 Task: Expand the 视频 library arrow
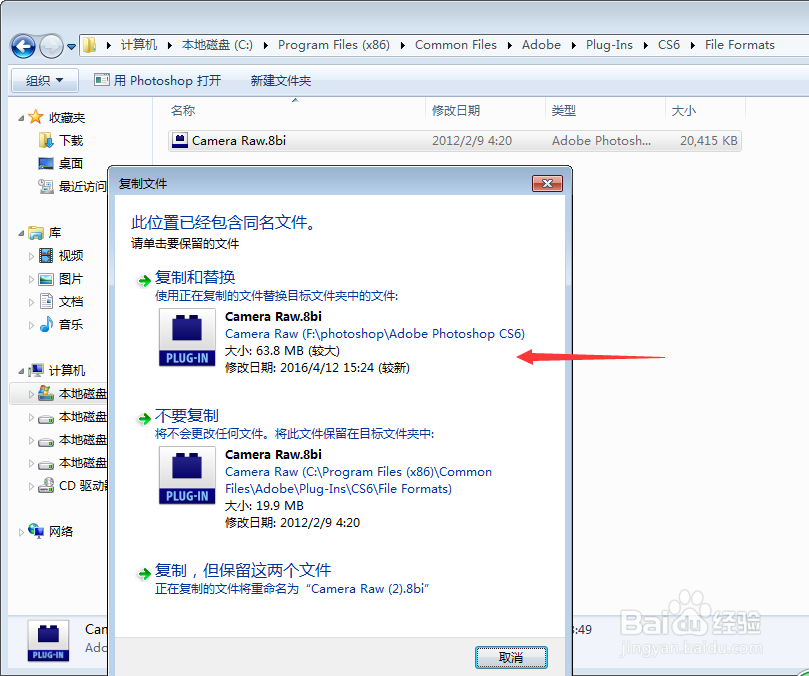[31, 256]
